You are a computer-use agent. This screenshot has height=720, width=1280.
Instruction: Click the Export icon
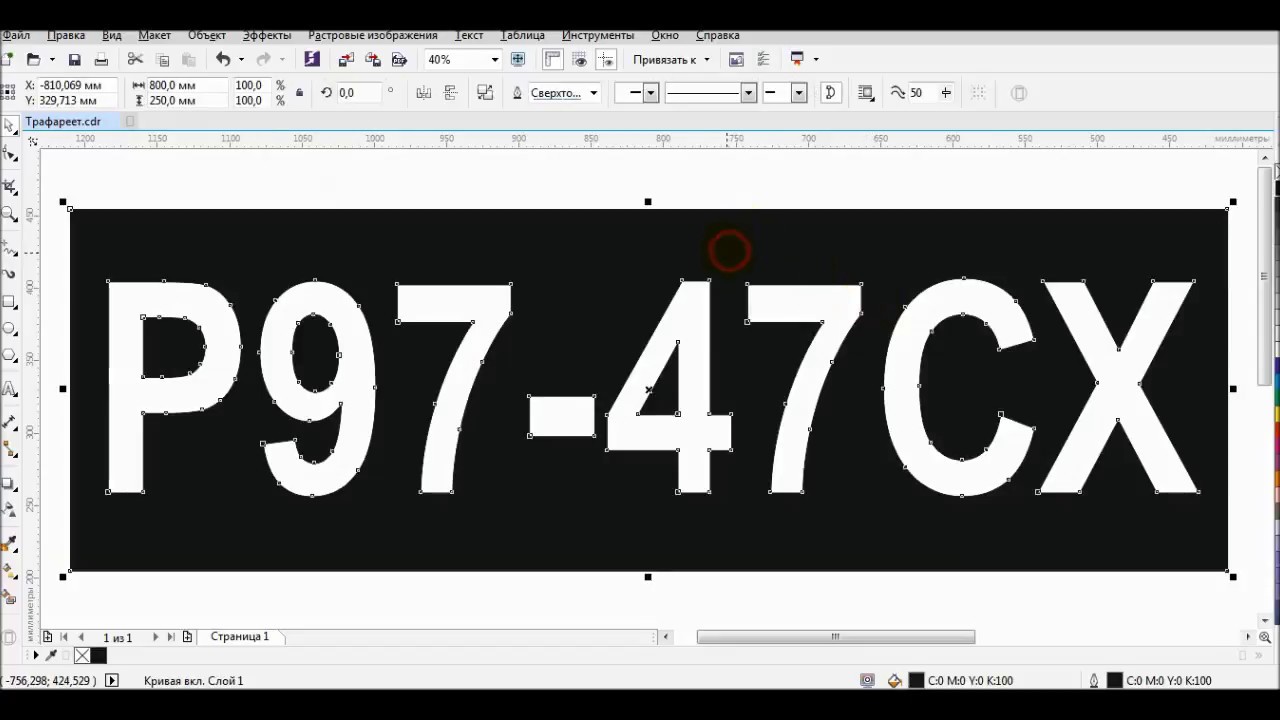click(x=373, y=60)
